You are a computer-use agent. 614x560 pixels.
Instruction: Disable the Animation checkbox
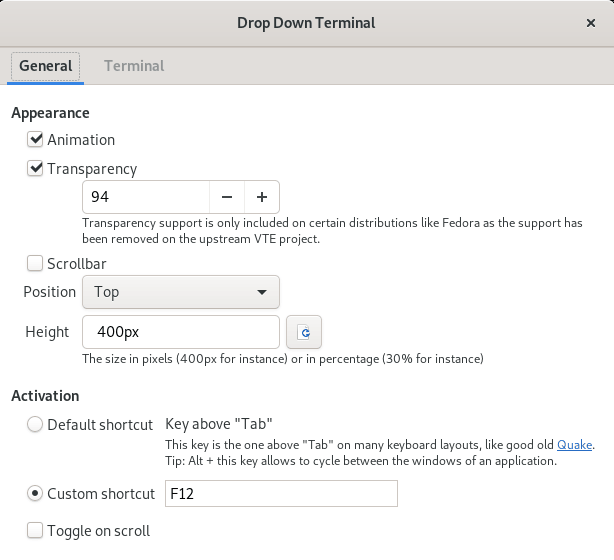point(35,140)
